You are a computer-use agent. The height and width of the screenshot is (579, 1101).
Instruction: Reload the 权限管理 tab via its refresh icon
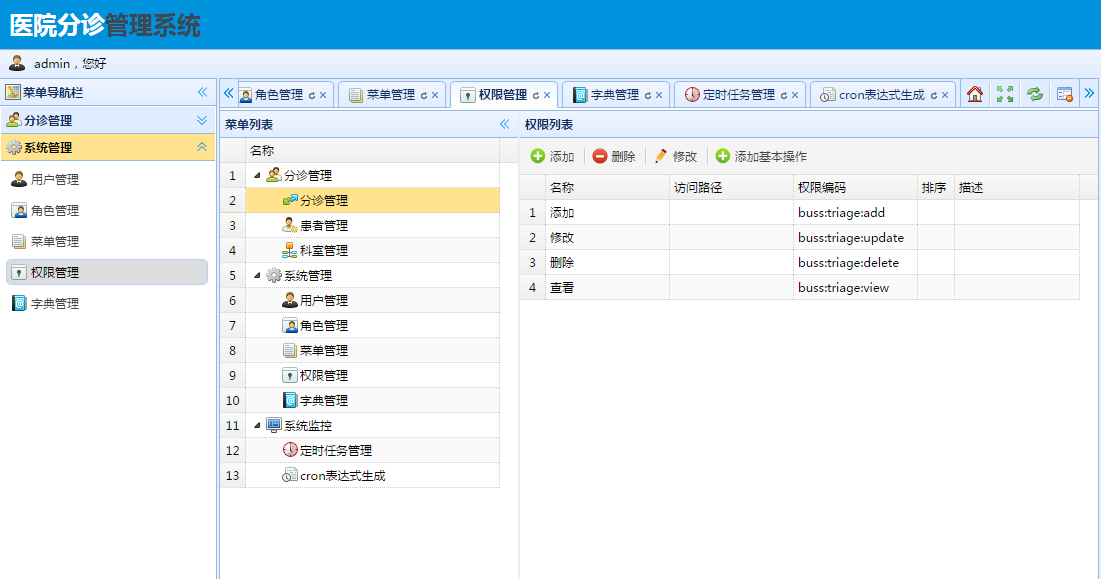(x=536, y=95)
